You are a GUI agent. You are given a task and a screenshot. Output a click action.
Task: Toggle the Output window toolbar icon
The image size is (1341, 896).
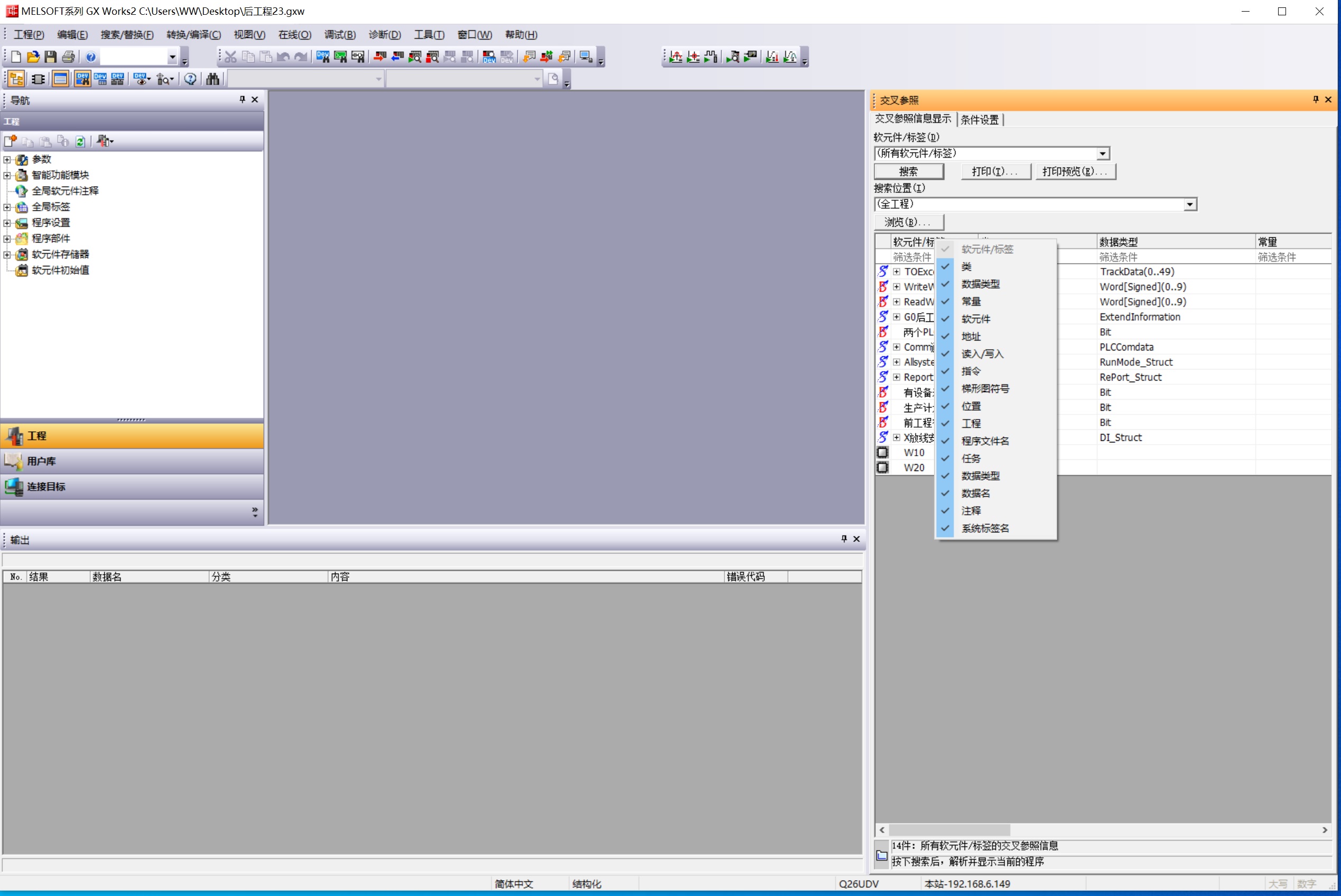click(x=60, y=79)
